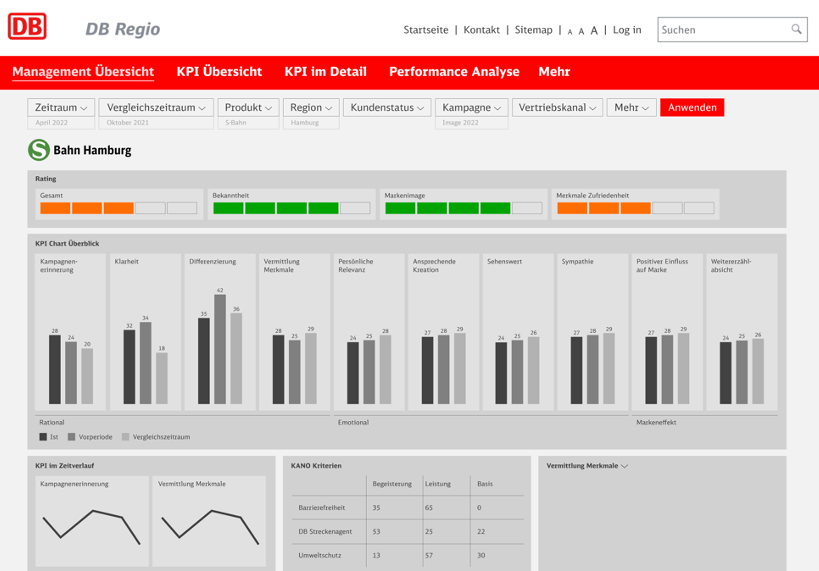This screenshot has height=571, width=819.
Task: Click the Ist legend swatch
Action: point(43,437)
